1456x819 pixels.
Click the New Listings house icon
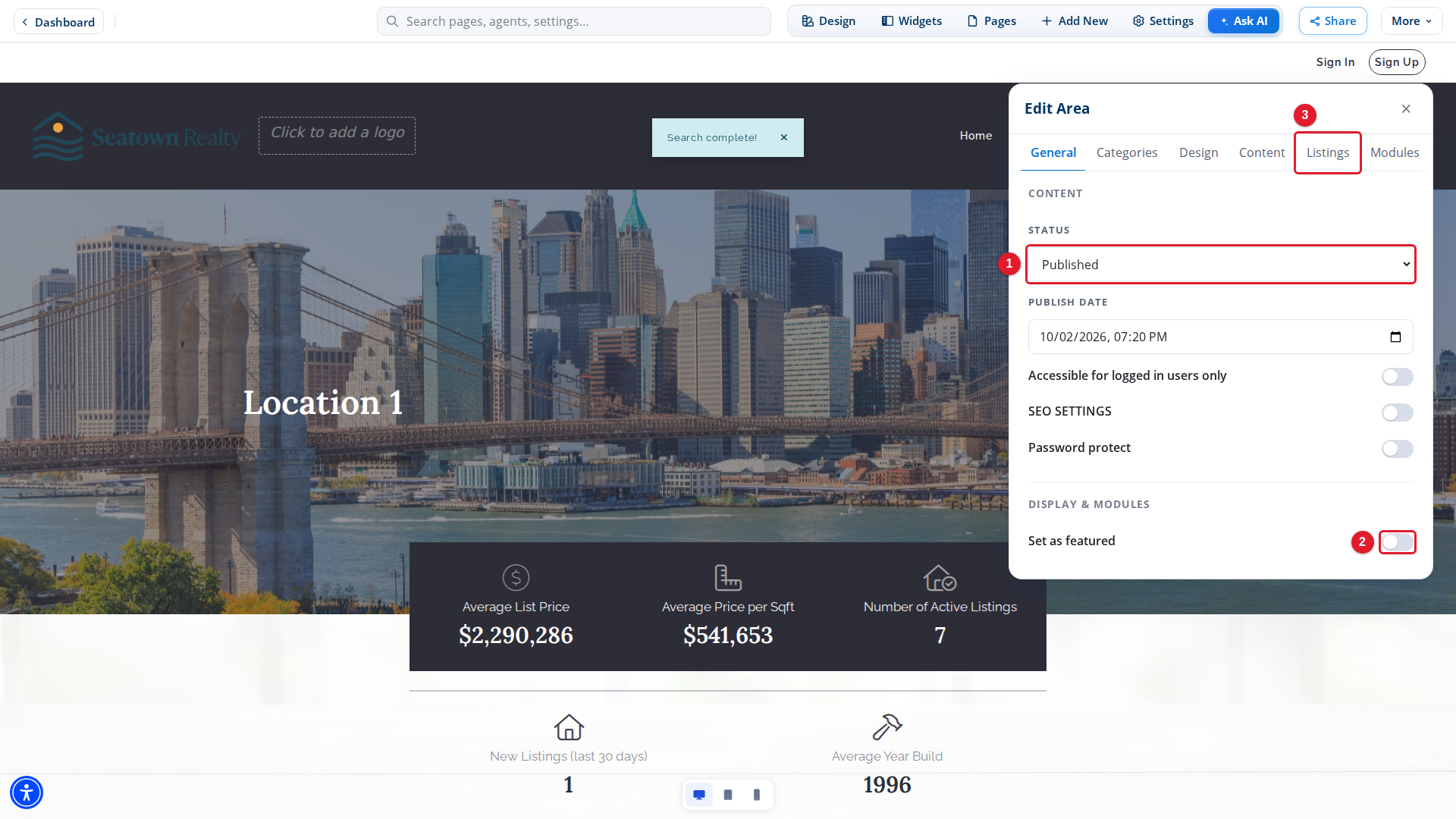(569, 727)
